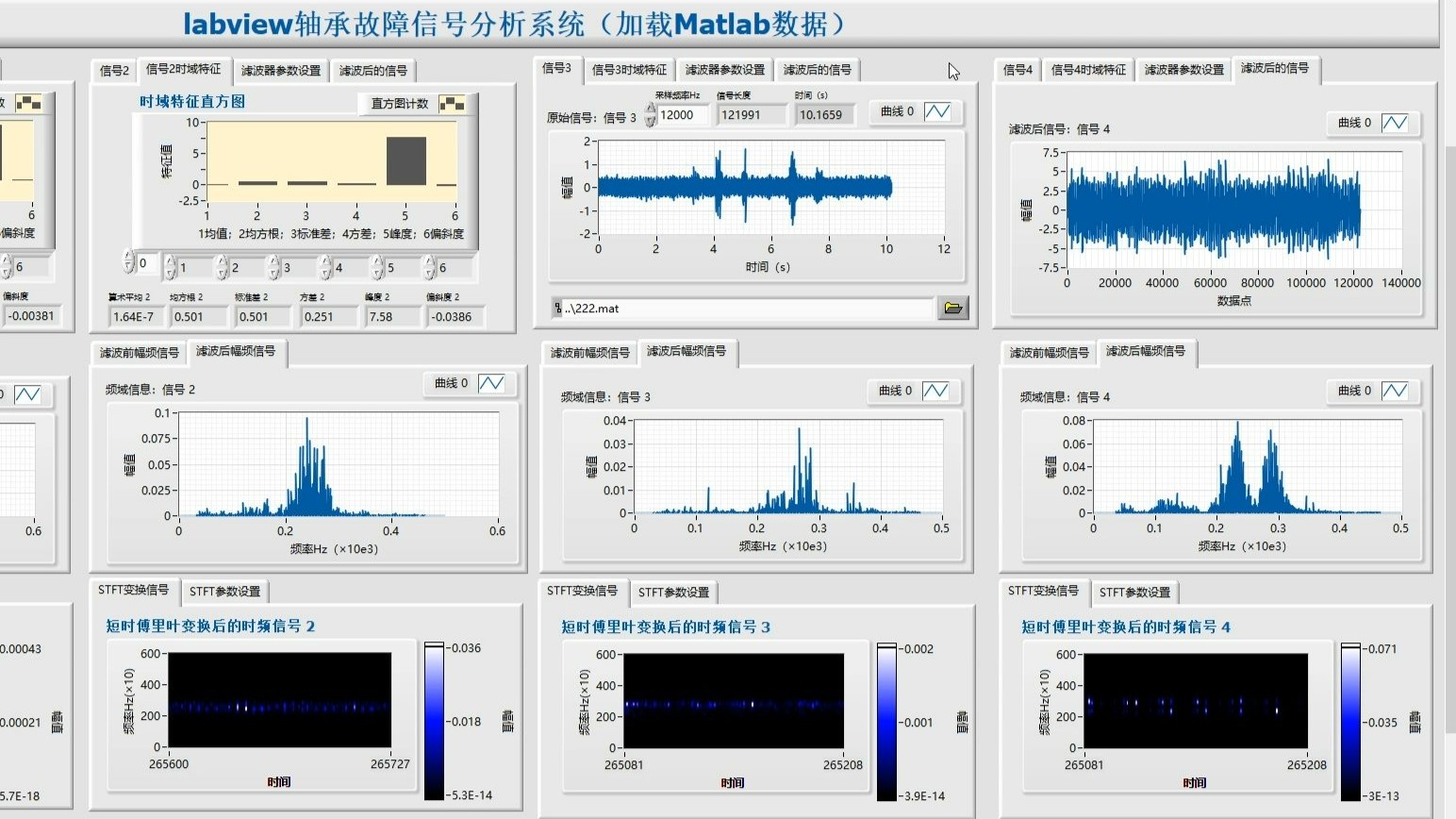Click the 曲线 0 icon for 频域信息 信号 3
The image size is (1456, 819).
point(935,391)
